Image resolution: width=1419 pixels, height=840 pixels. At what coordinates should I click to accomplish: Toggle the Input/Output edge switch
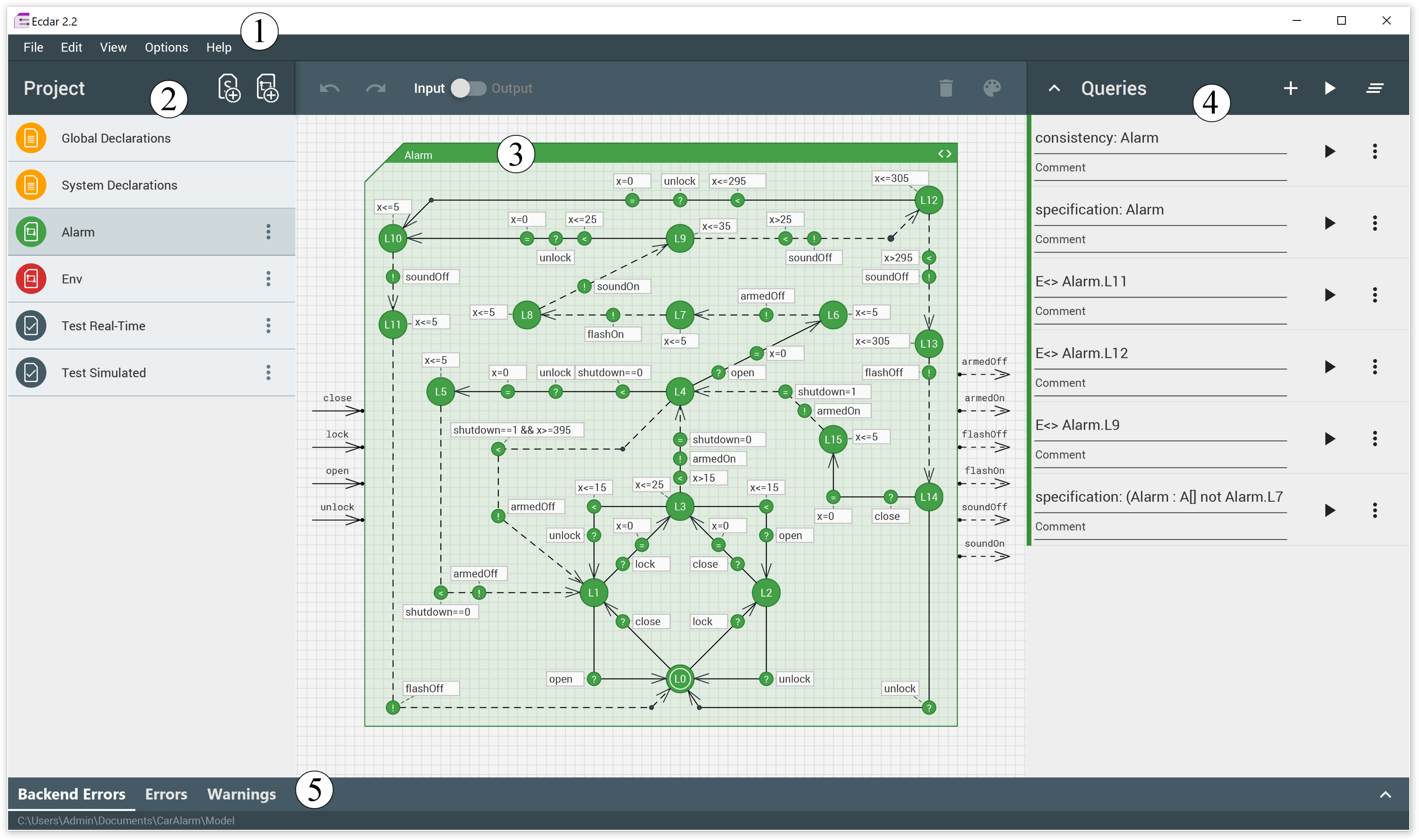(468, 89)
